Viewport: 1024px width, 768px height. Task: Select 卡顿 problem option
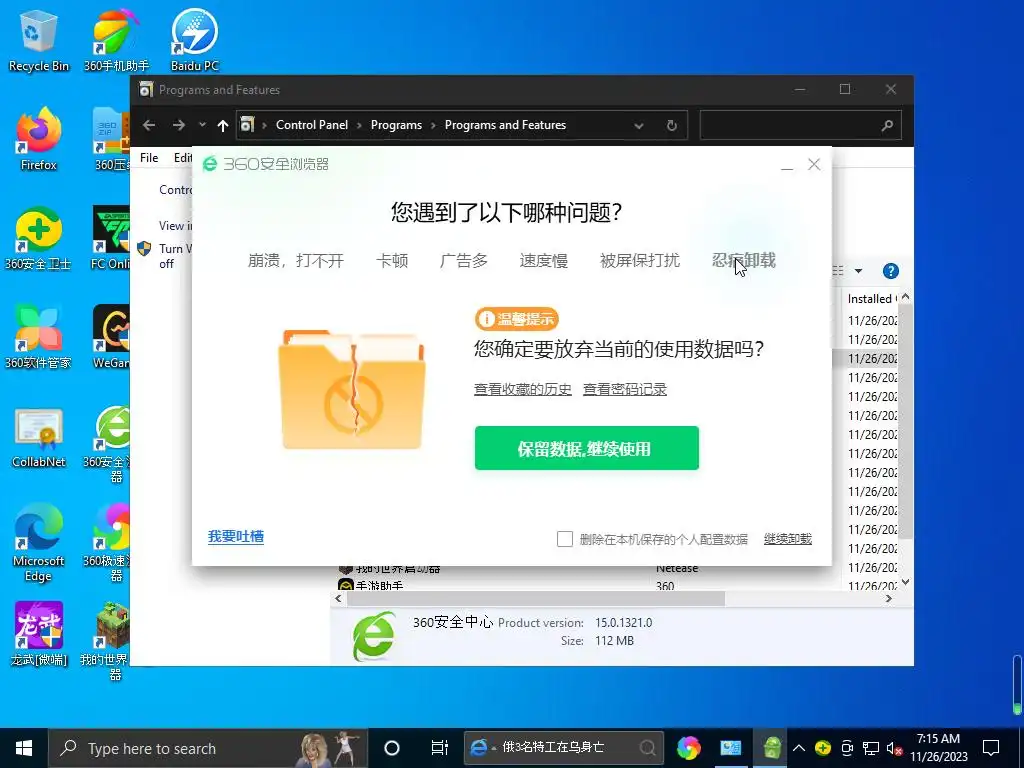pos(392,261)
